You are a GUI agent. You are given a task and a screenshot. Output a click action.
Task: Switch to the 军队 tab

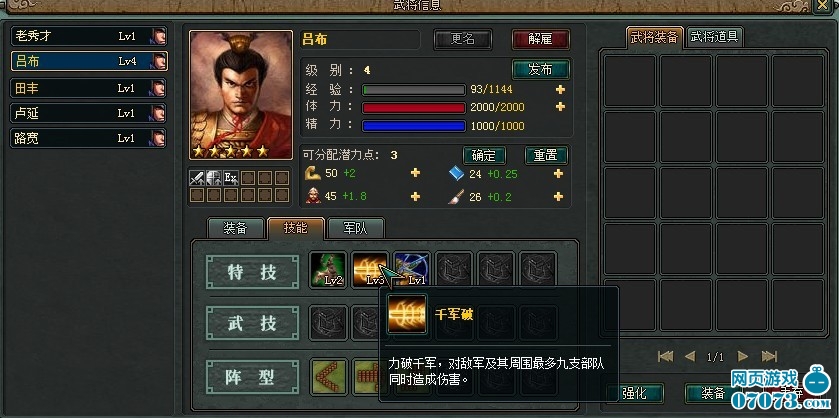tap(355, 228)
